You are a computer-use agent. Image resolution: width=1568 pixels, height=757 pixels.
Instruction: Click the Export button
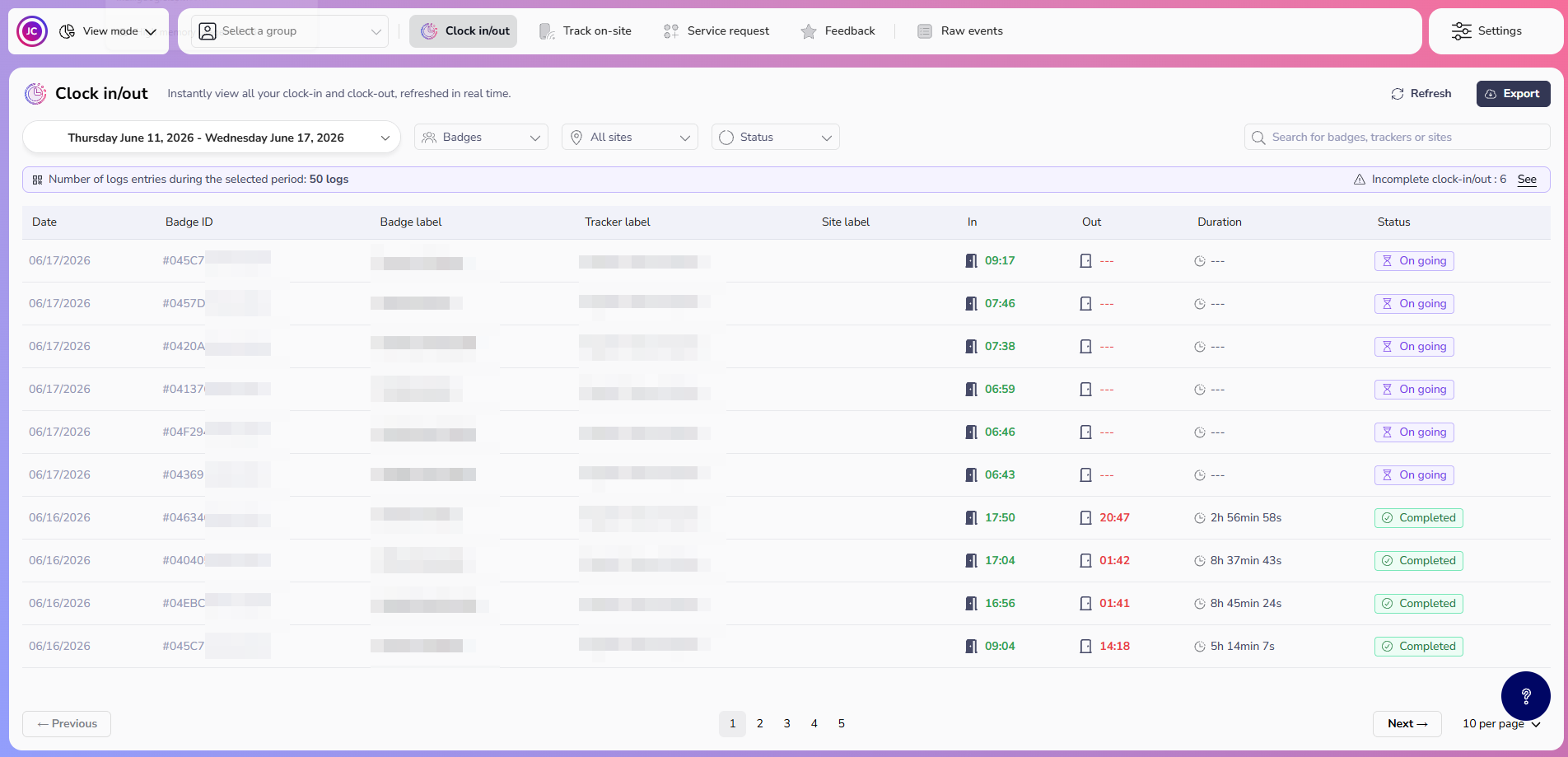1513,94
